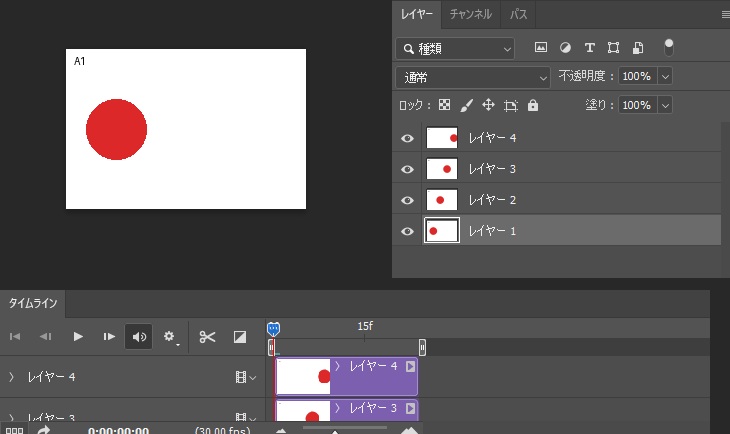Expand レイヤー 4 clip properties chevron

[338, 366]
